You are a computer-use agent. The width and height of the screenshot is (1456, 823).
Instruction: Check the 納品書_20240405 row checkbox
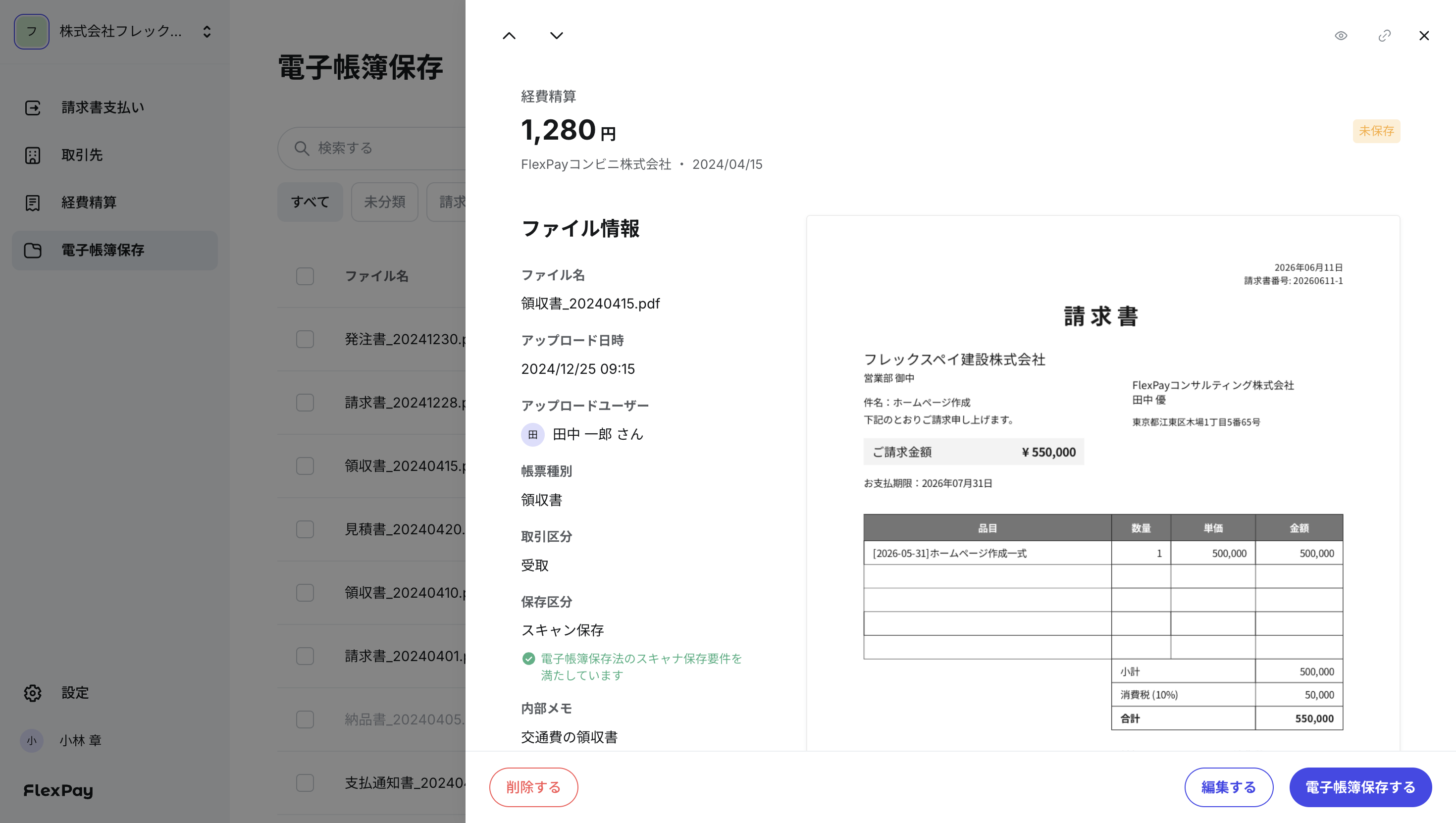click(x=305, y=719)
